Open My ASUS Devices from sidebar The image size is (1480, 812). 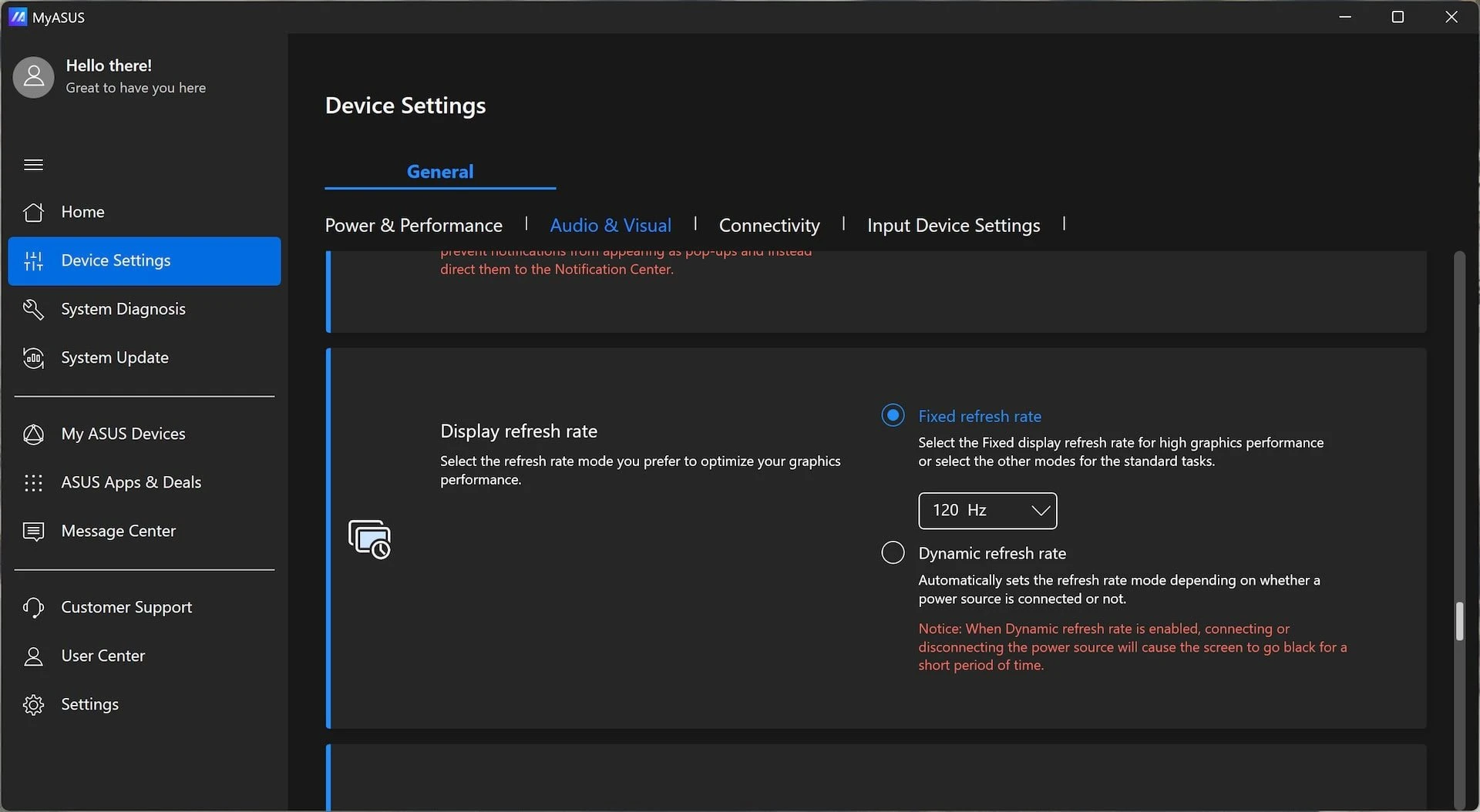point(144,435)
